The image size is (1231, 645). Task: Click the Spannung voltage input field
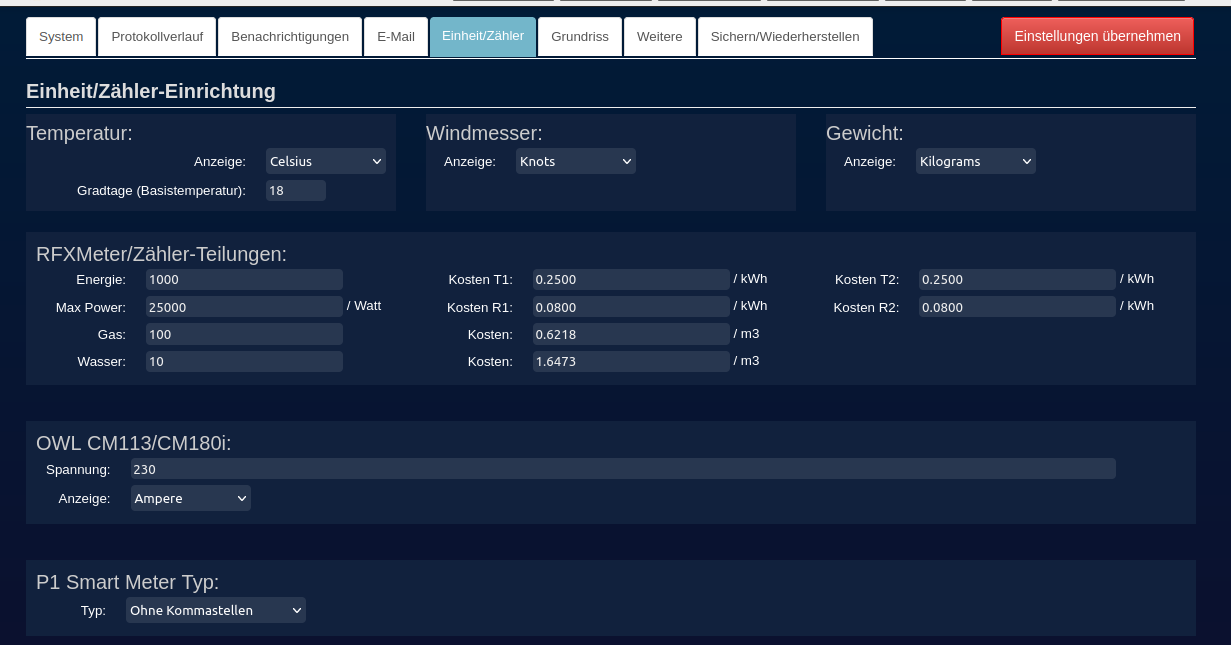[623, 469]
